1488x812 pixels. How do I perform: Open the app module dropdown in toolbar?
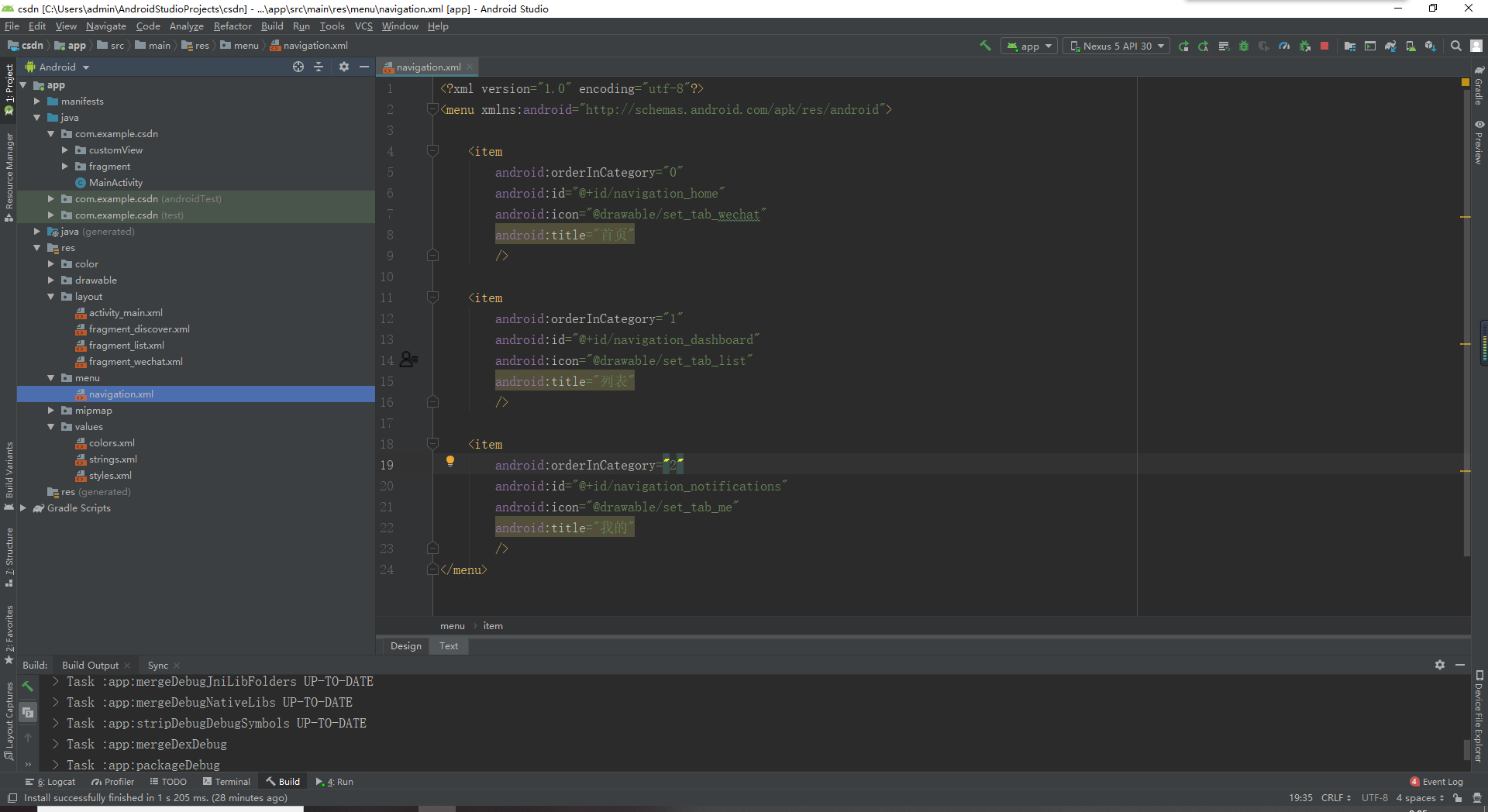(x=1028, y=46)
